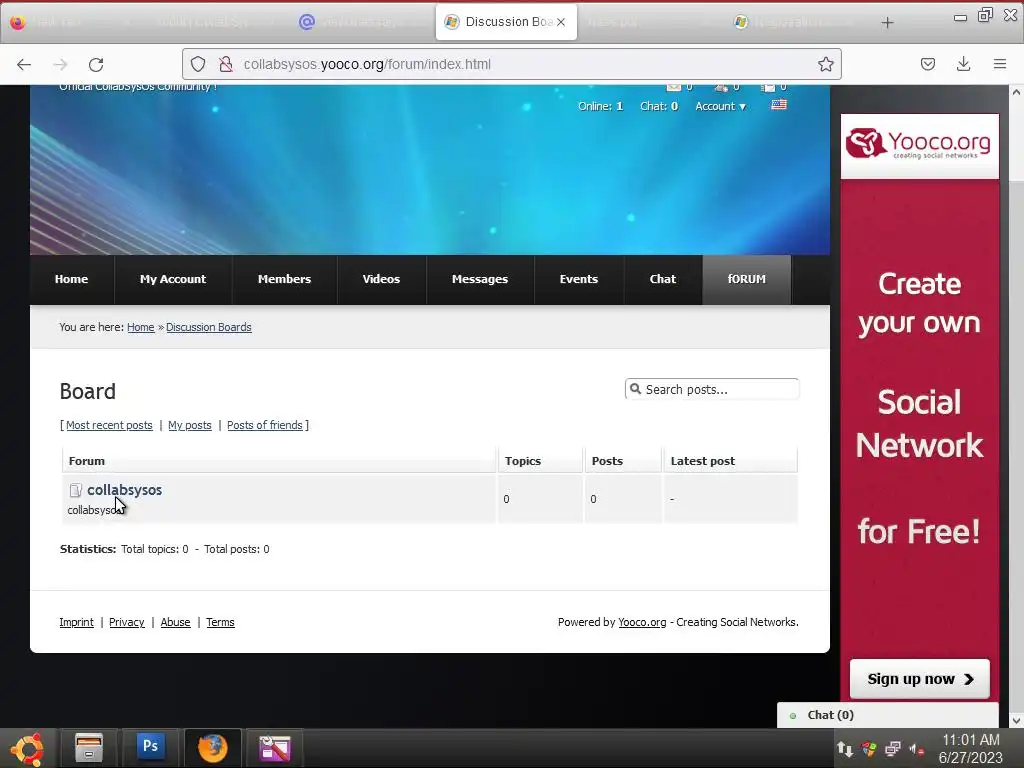Expand the Account dropdown in header

720,106
